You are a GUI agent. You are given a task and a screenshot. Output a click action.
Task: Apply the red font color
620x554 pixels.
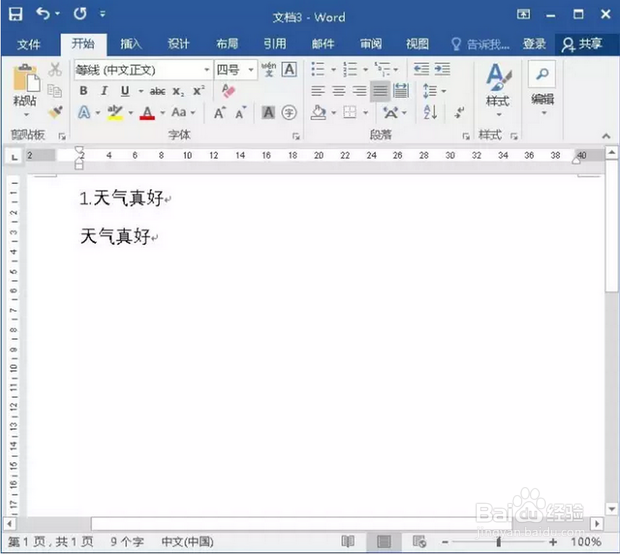[147, 113]
